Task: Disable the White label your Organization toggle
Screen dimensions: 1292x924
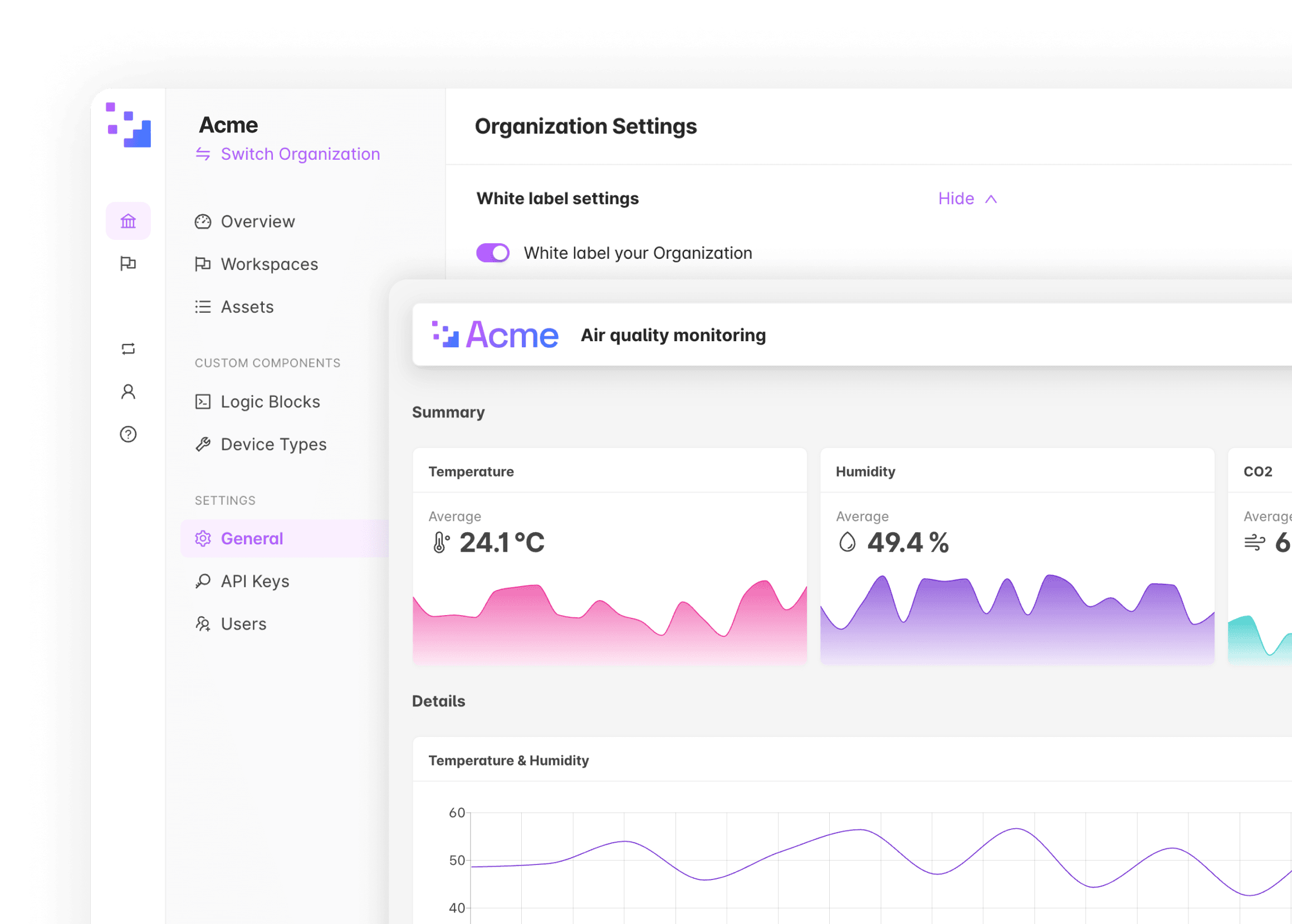Action: [x=492, y=253]
